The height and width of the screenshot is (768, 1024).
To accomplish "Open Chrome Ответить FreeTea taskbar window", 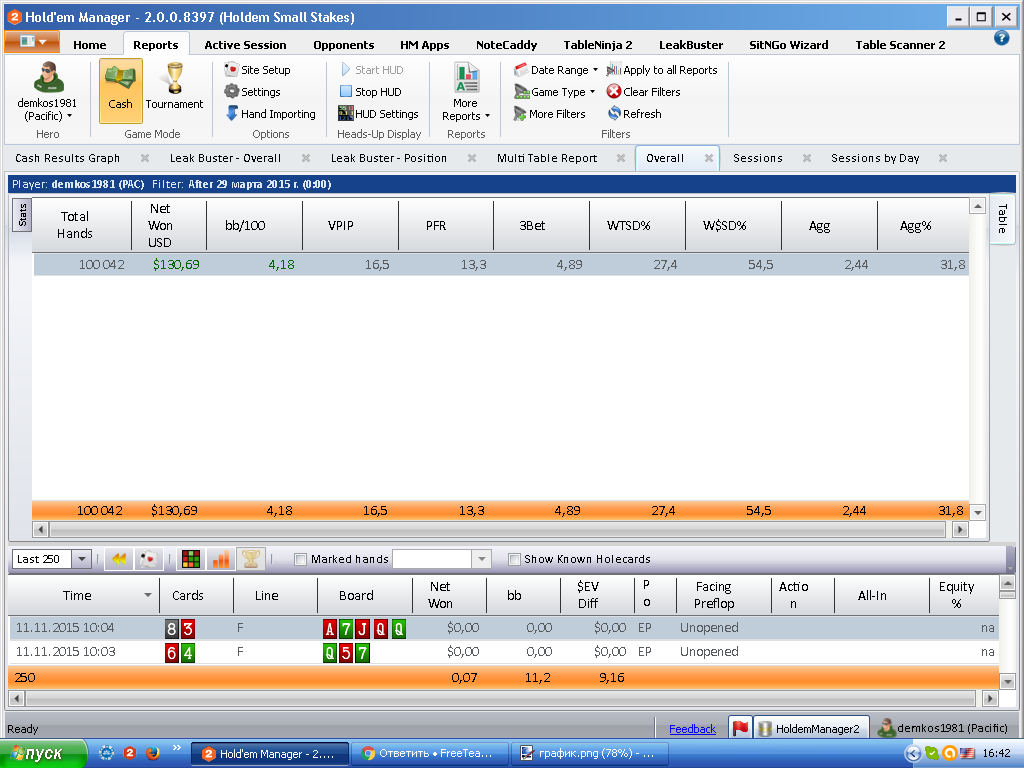I will (429, 754).
